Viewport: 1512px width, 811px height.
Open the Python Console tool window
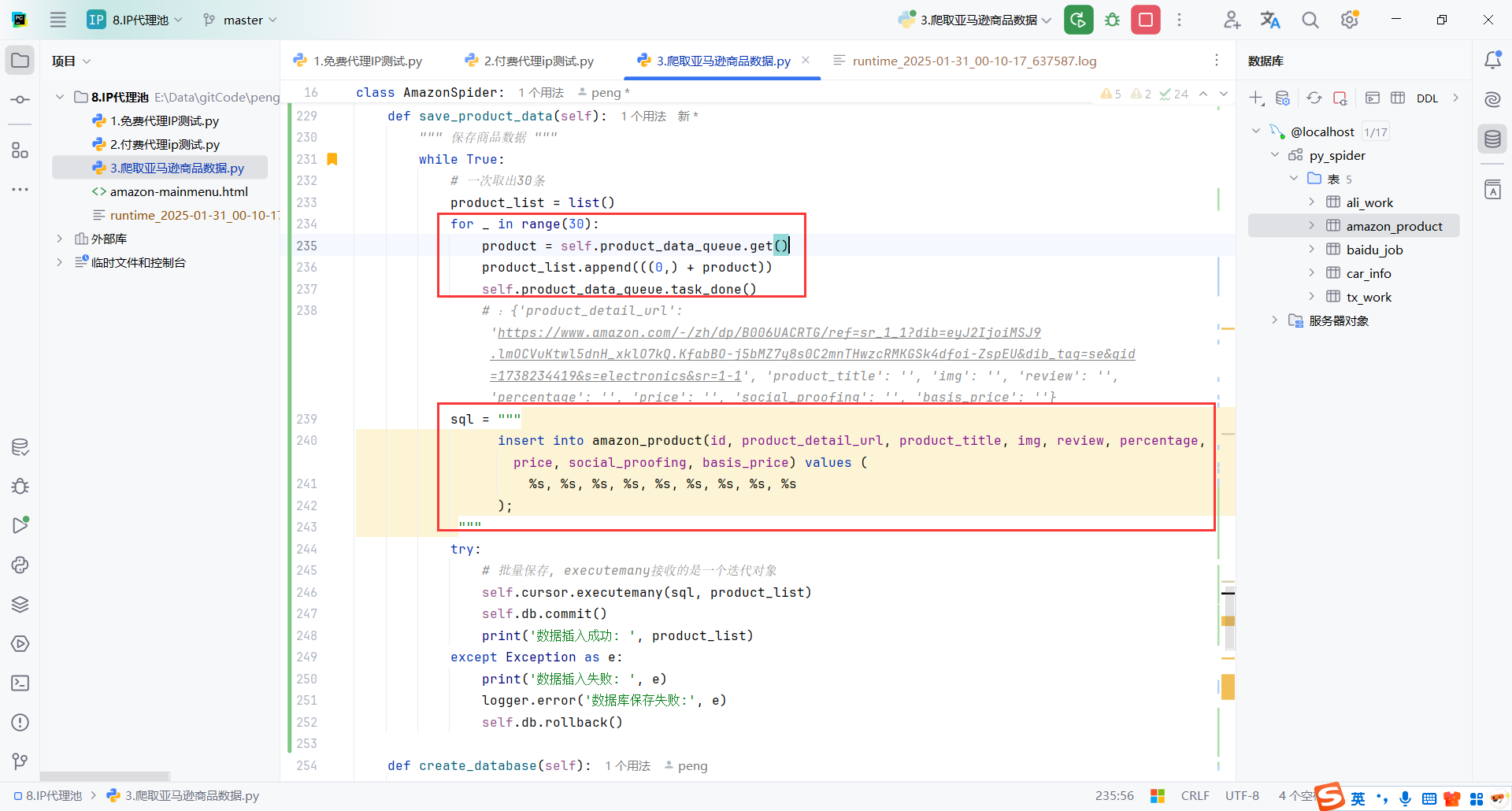pyautogui.click(x=20, y=565)
